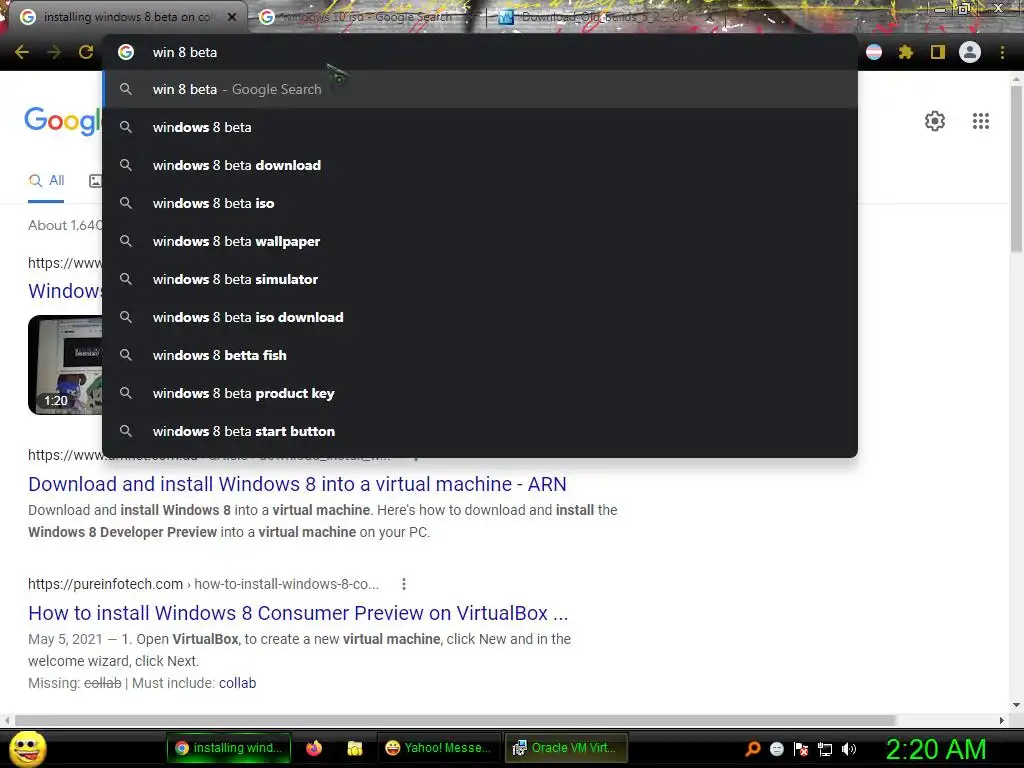Open the Chrome profile avatar
The width and height of the screenshot is (1024, 768).
click(970, 52)
